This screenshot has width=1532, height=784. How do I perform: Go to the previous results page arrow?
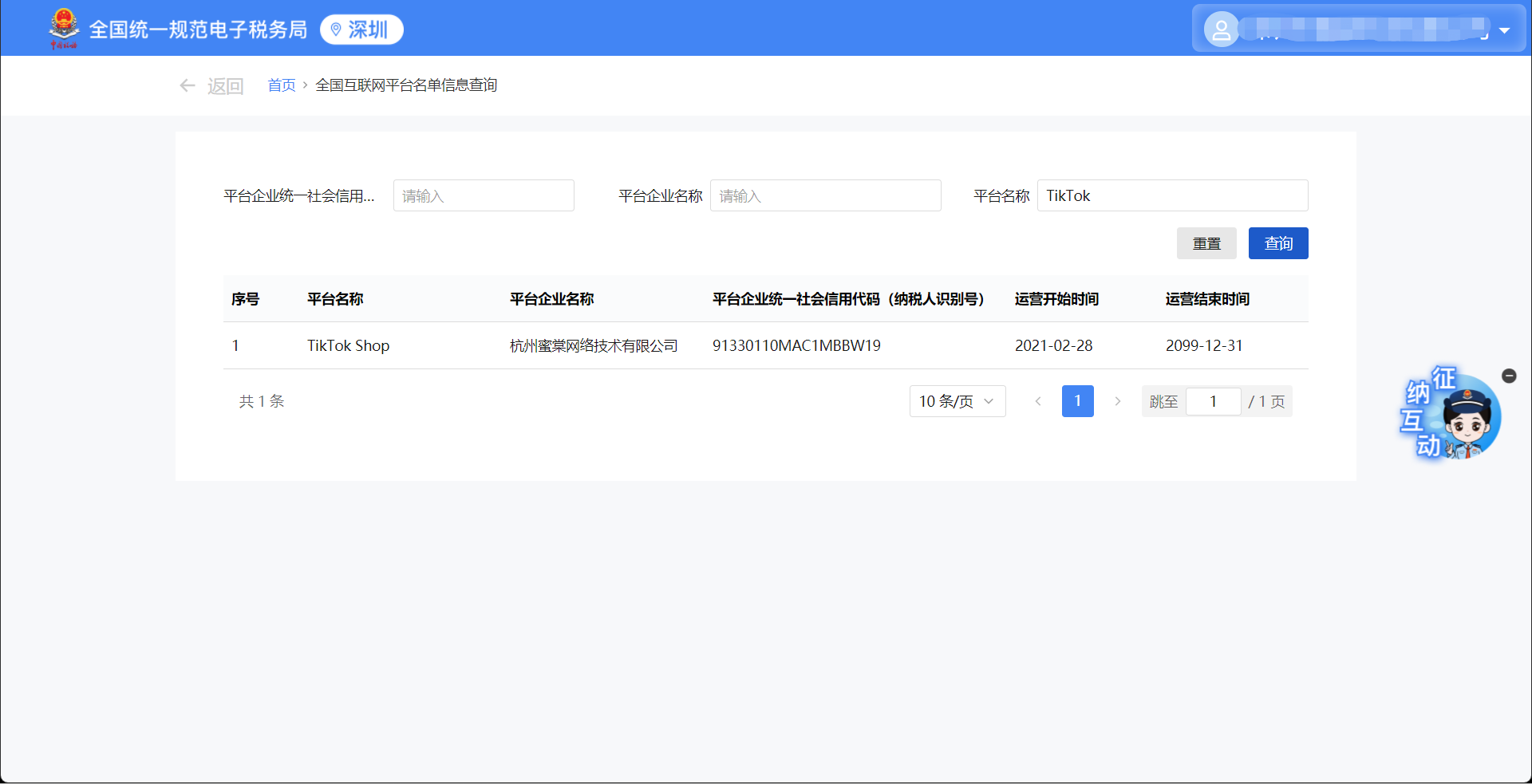(1038, 401)
